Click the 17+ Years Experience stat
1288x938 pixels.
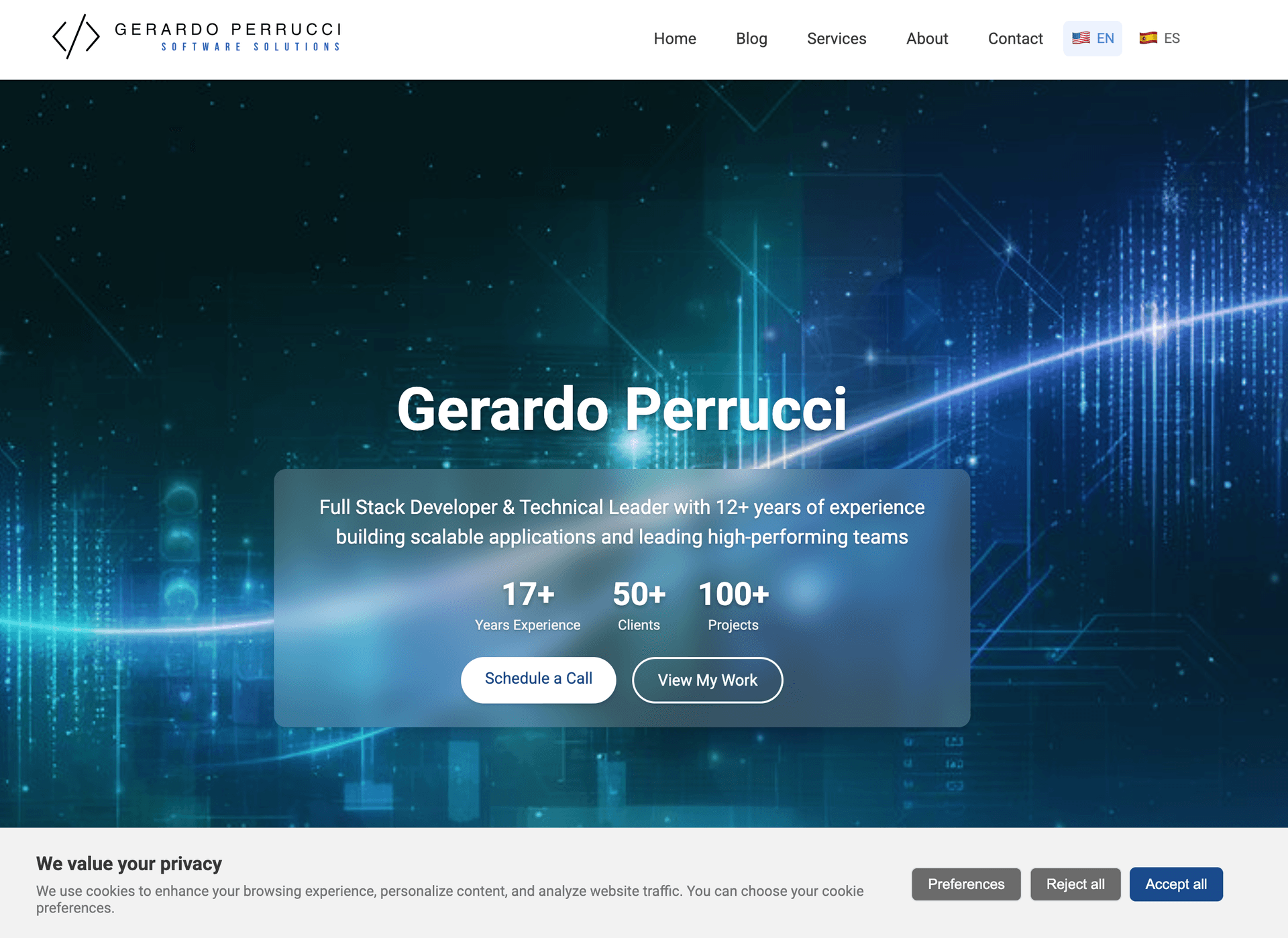[527, 604]
